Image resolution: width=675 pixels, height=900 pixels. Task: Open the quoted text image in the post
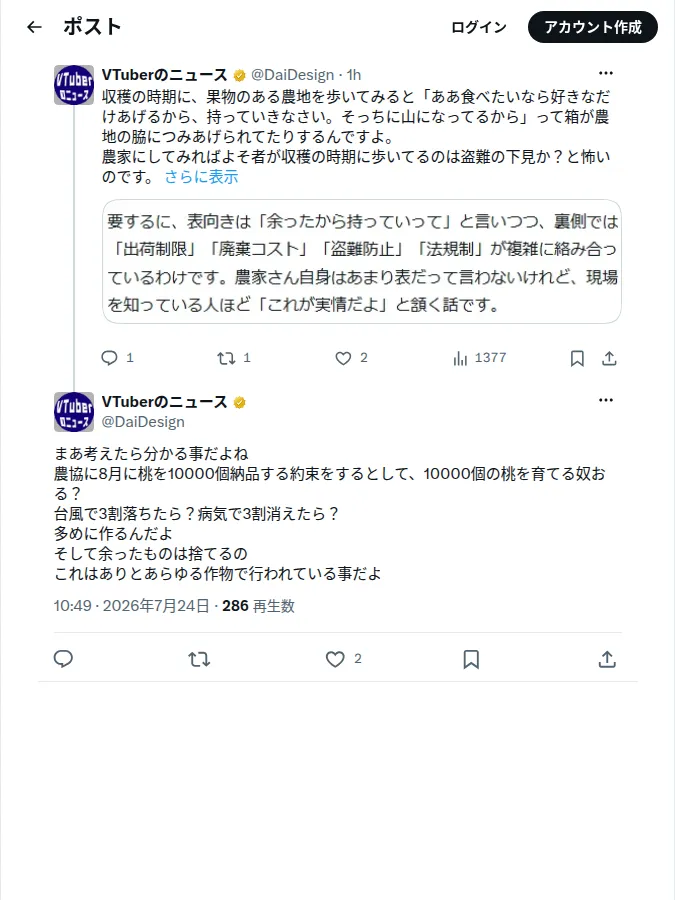point(362,262)
